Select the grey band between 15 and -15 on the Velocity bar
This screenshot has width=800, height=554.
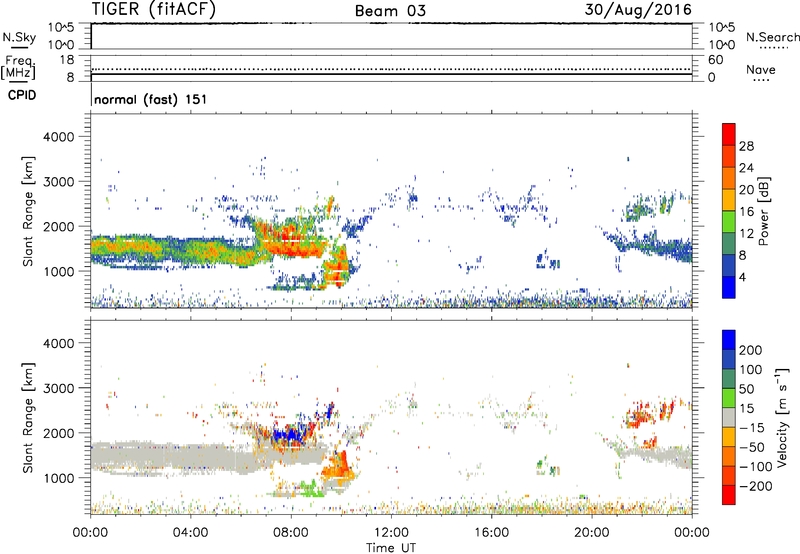click(x=729, y=418)
